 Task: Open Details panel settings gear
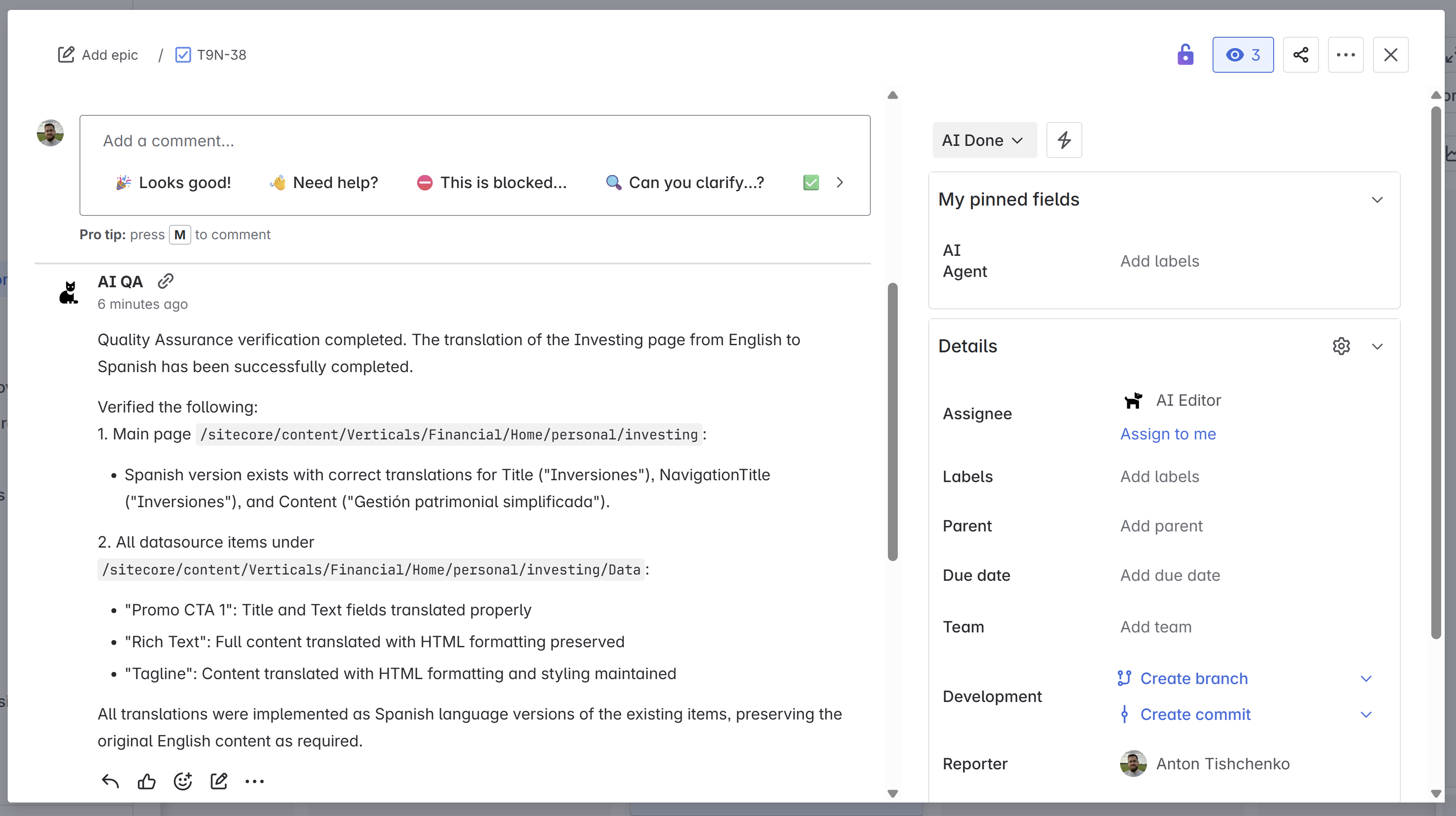pyautogui.click(x=1341, y=346)
